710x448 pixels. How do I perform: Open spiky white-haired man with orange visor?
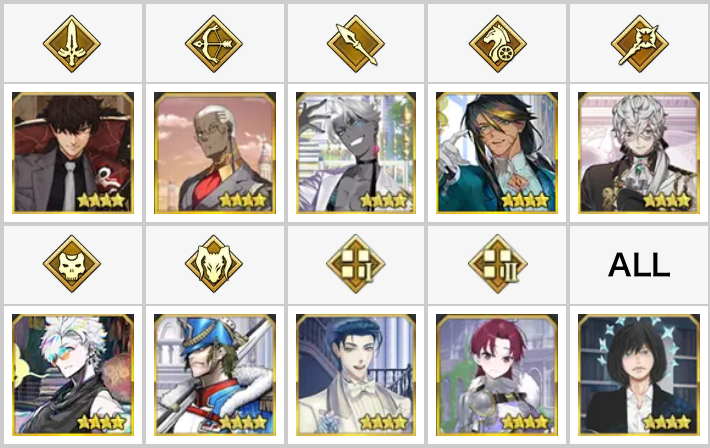pos(73,375)
